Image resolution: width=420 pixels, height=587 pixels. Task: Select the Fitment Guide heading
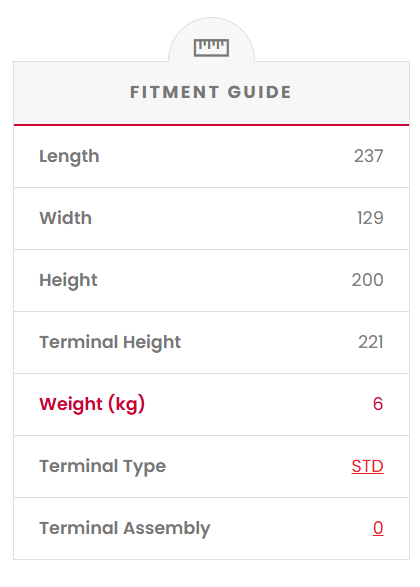[x=210, y=92]
